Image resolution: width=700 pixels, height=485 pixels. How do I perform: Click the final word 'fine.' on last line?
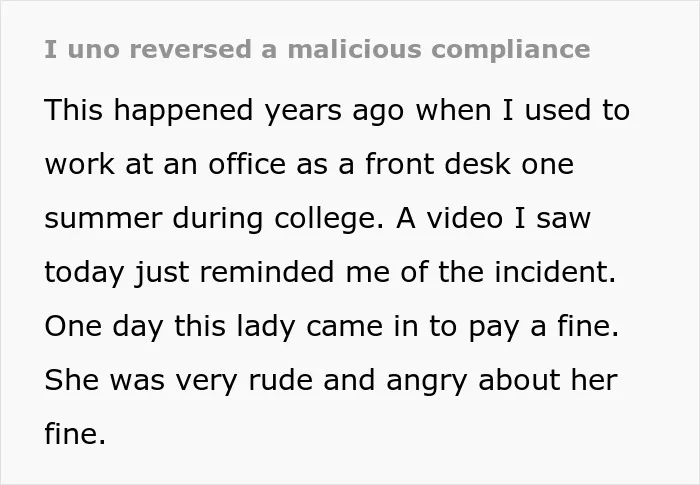[x=75, y=433]
